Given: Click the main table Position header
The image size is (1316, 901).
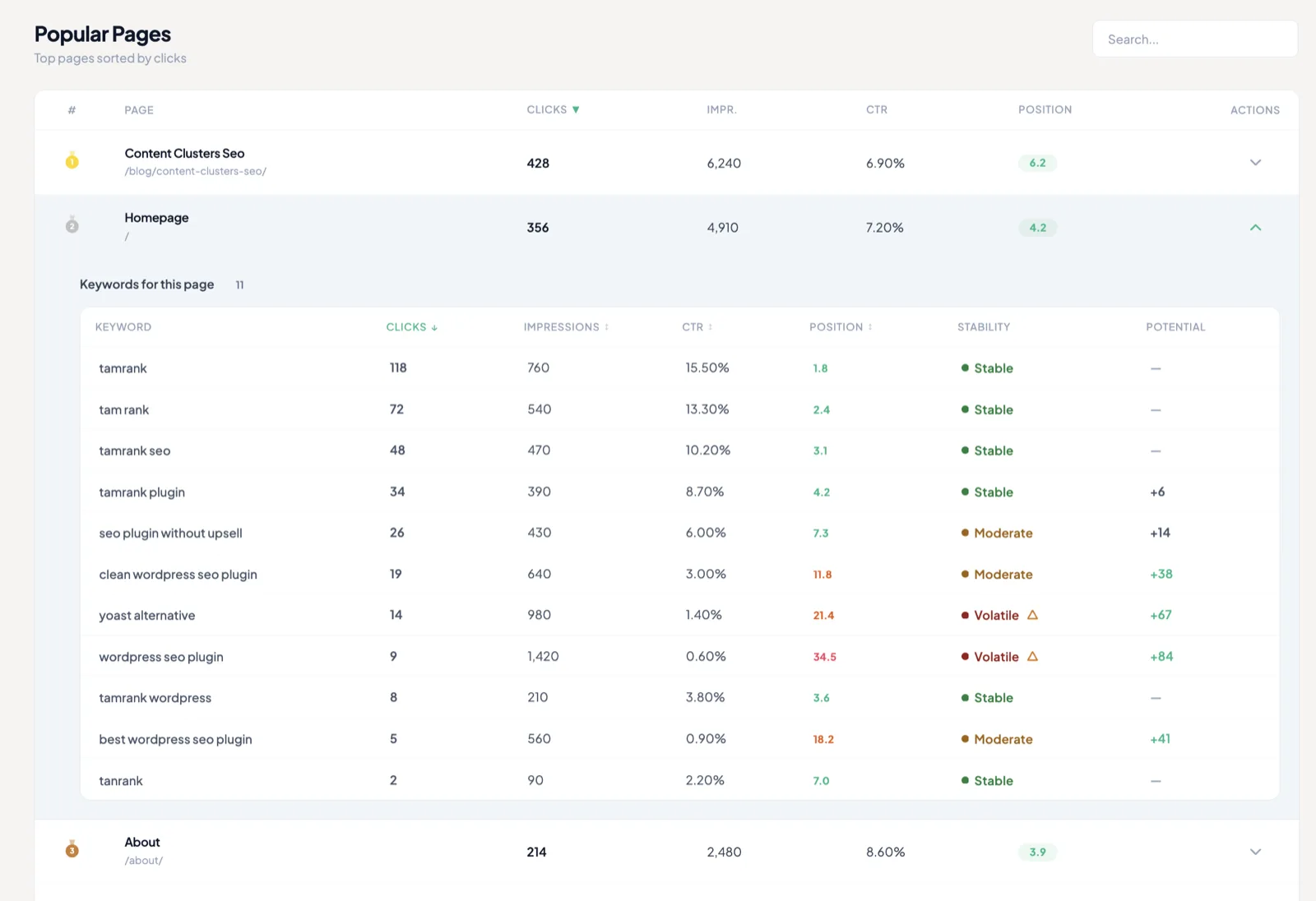Looking at the screenshot, I should click(x=1045, y=109).
